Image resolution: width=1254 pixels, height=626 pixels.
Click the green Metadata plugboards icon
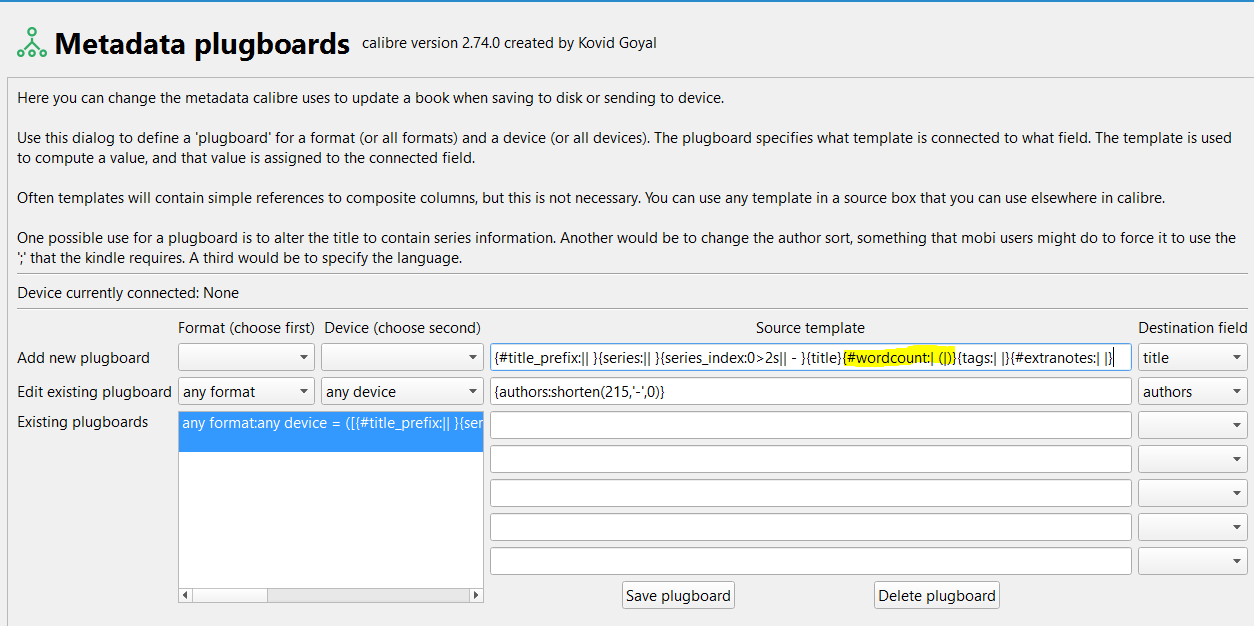pos(32,42)
